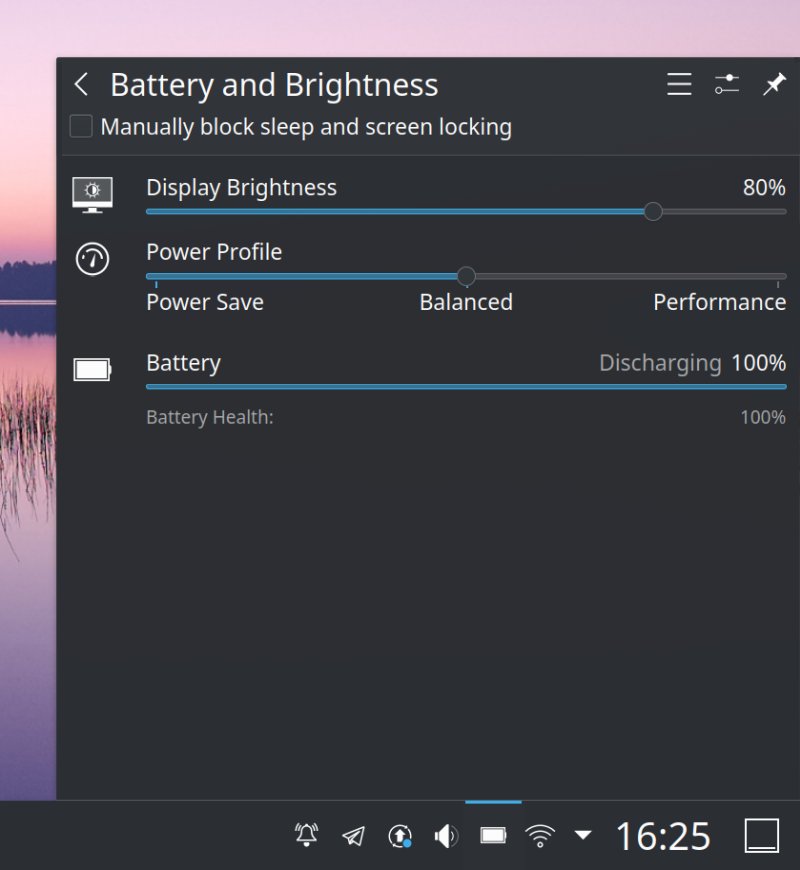Click the Battery icon next to Battery
This screenshot has height=870, width=800.
[93, 368]
